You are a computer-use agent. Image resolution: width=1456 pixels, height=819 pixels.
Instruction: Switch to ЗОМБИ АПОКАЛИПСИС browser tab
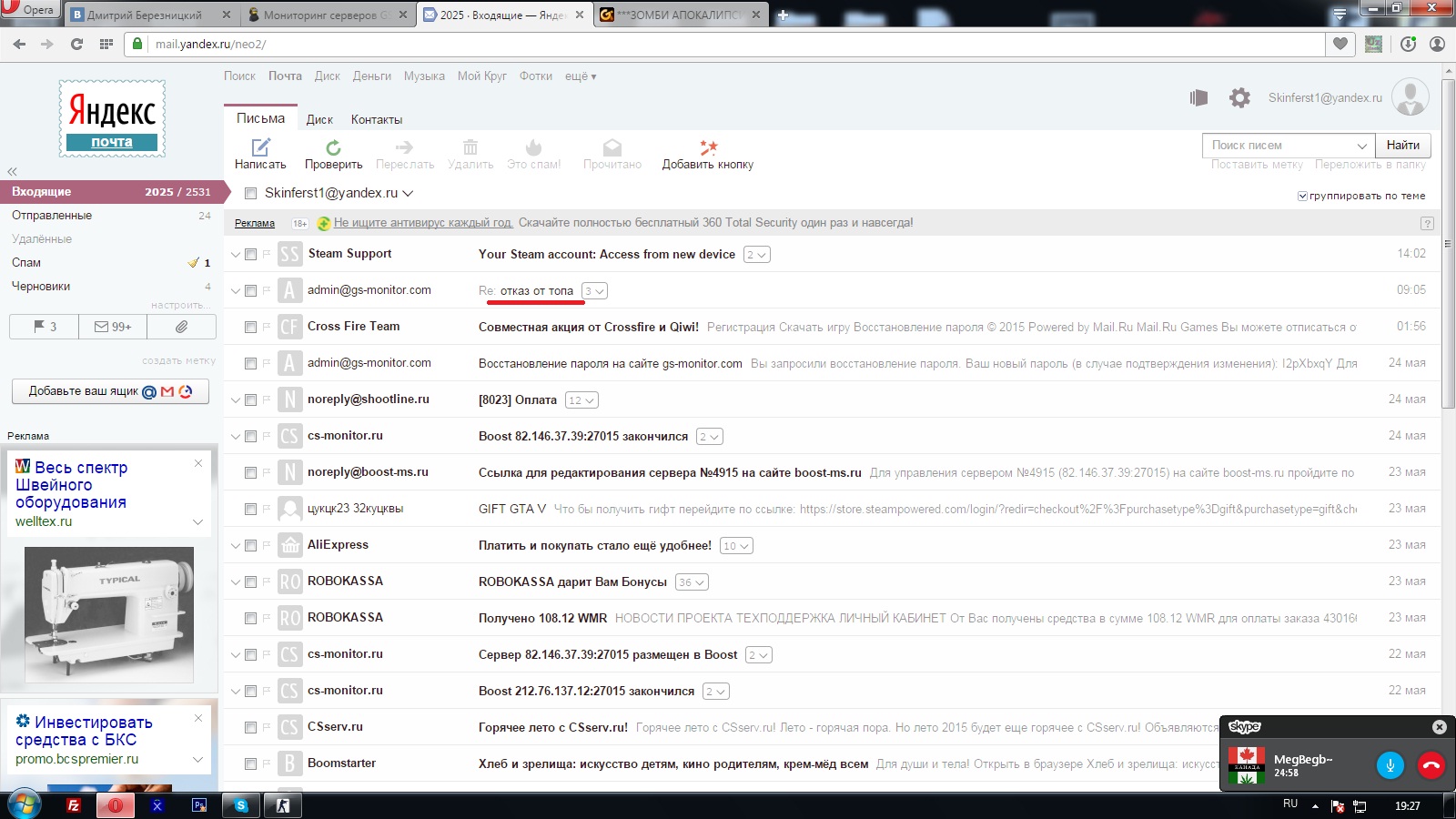click(682, 15)
